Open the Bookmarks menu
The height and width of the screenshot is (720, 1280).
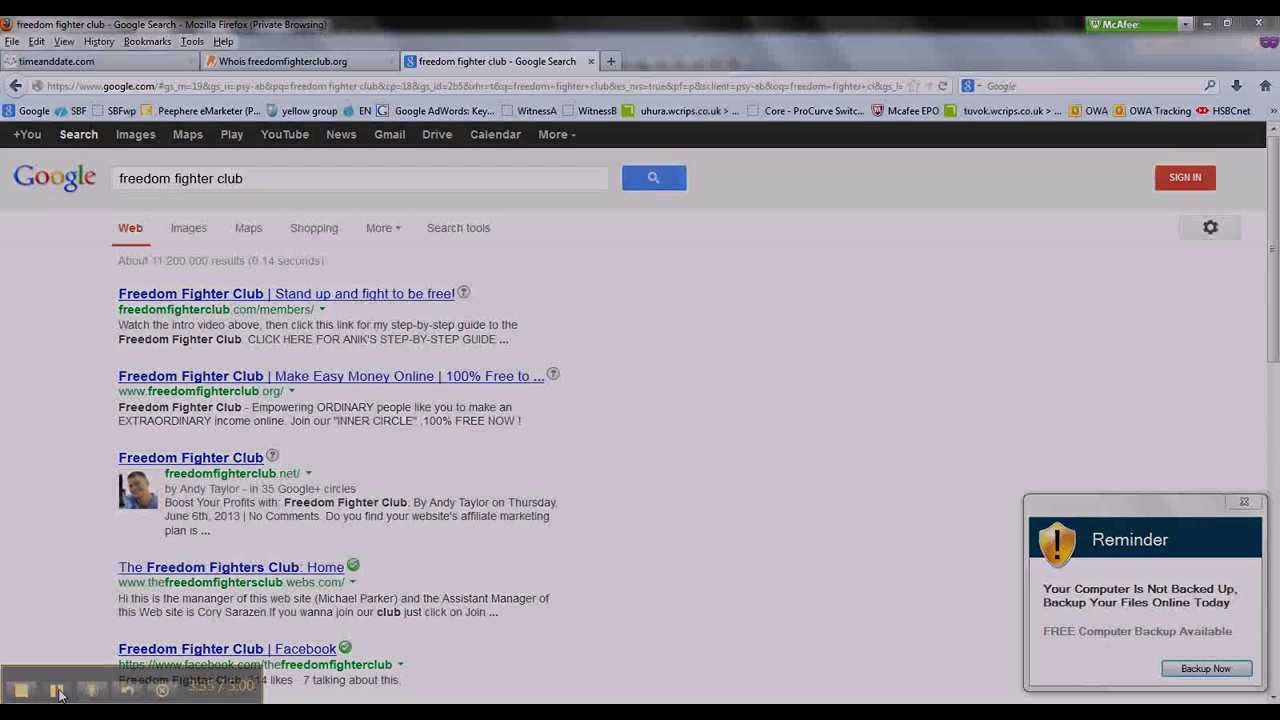click(x=147, y=42)
